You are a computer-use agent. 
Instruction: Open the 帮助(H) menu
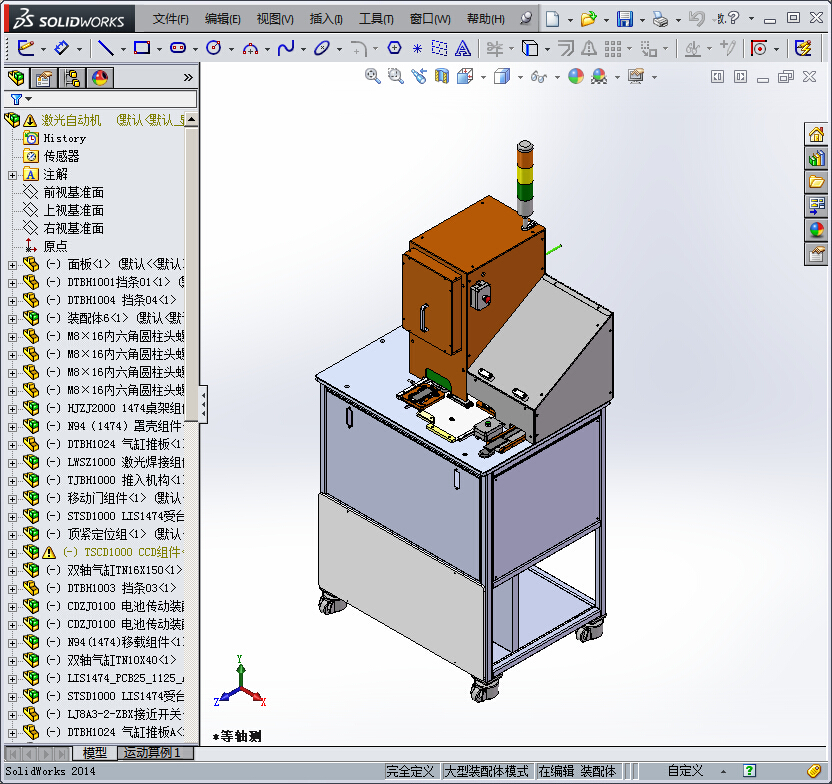485,20
